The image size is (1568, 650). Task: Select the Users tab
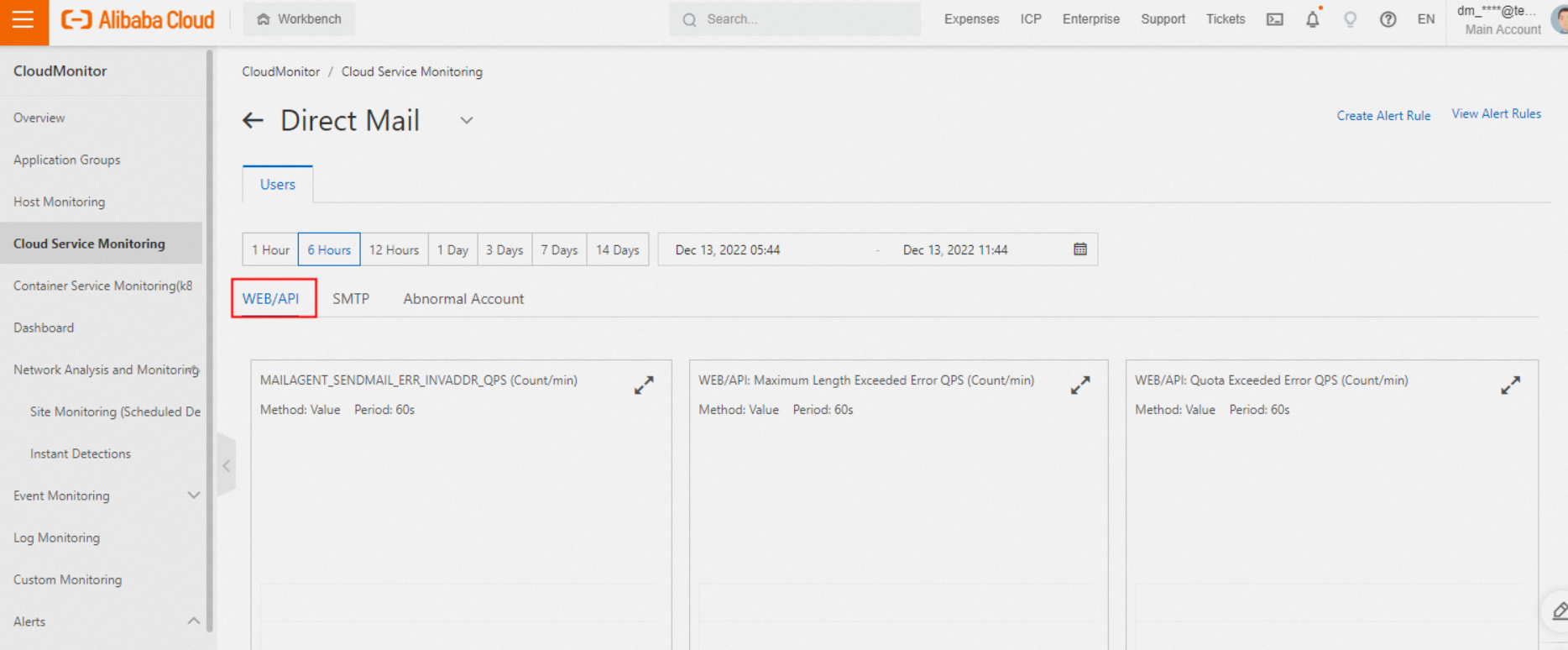[x=278, y=184]
